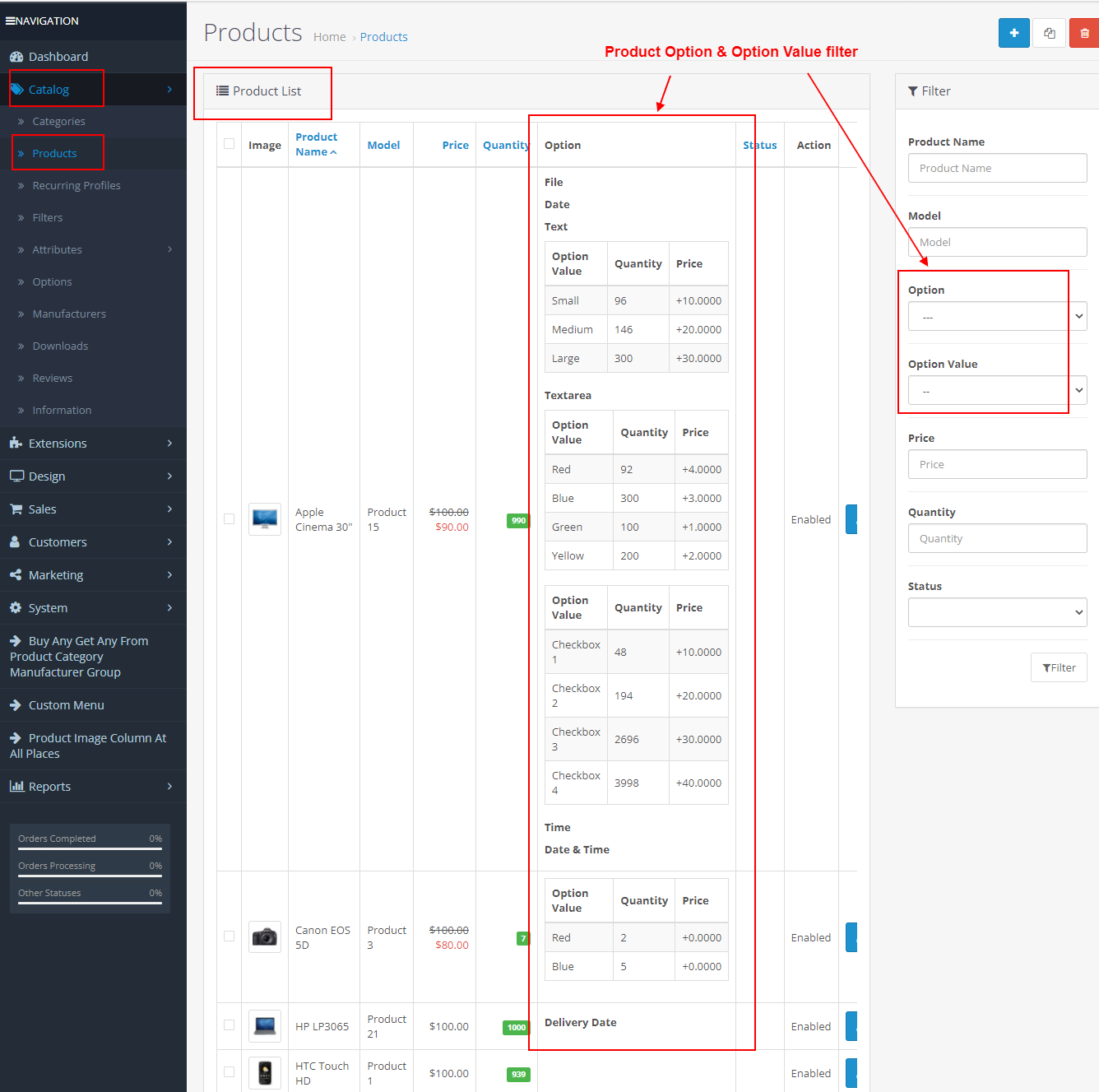
Task: Open Categories under Catalog menu
Action: 58,121
